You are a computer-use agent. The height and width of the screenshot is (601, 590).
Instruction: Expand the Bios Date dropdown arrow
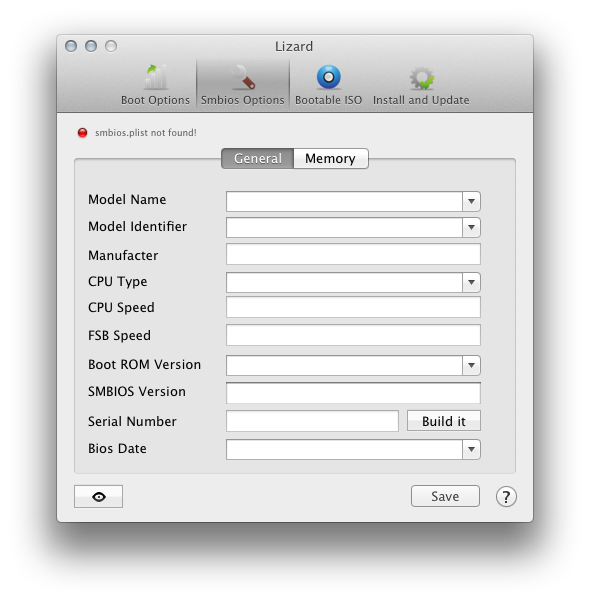tap(471, 449)
